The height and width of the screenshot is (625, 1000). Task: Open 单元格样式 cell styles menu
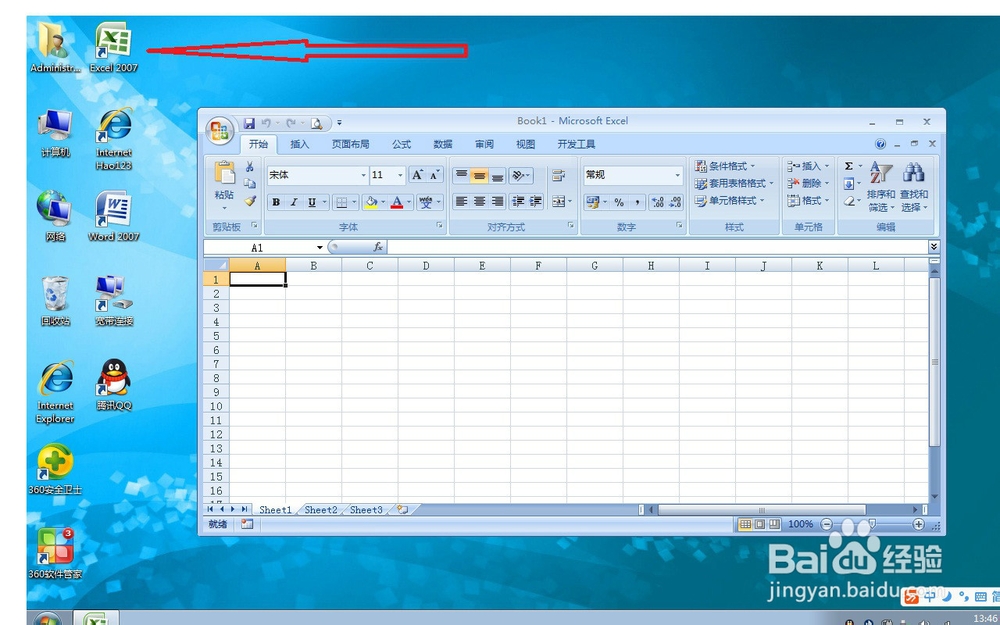point(730,200)
